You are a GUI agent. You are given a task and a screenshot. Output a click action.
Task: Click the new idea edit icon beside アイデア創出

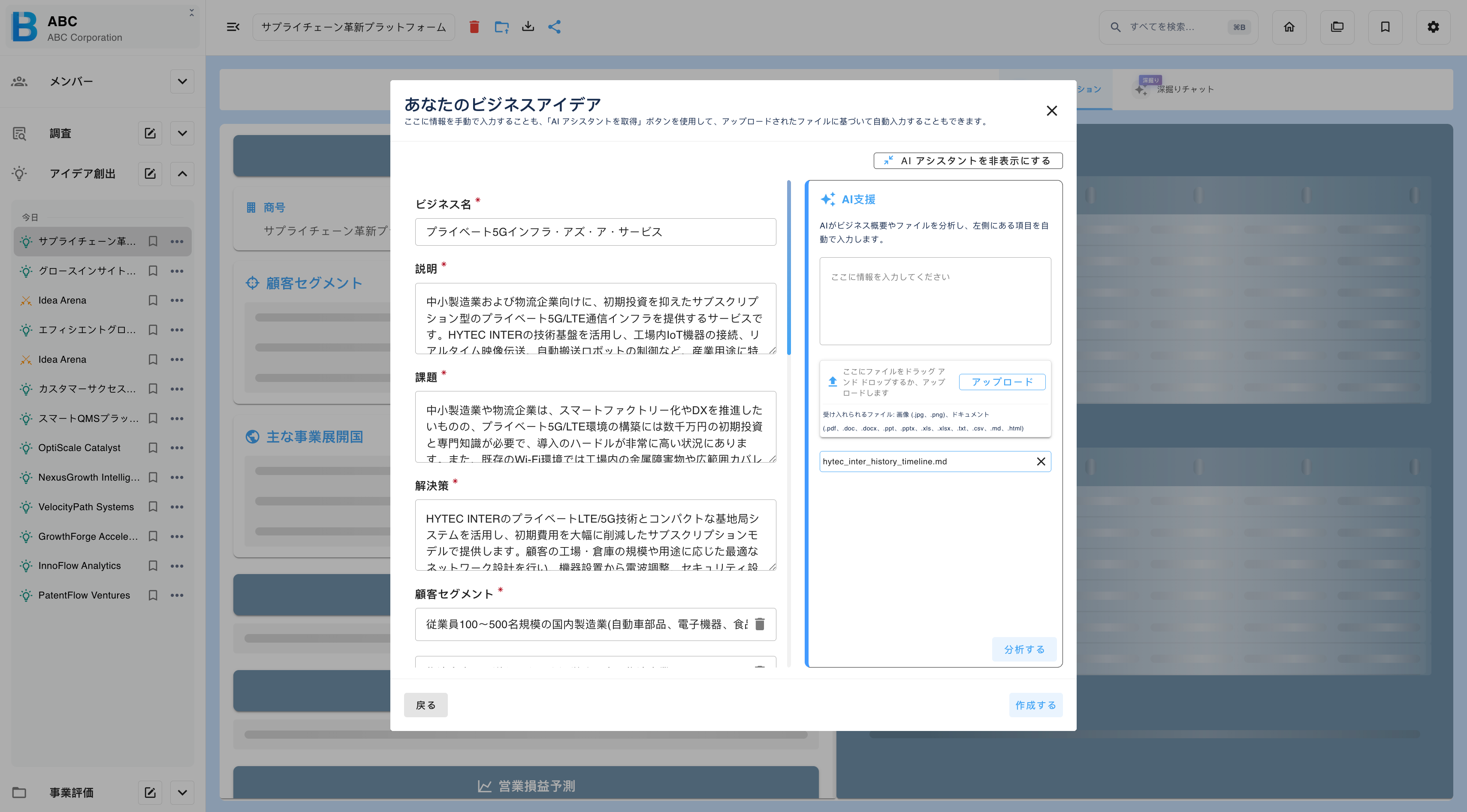(150, 174)
